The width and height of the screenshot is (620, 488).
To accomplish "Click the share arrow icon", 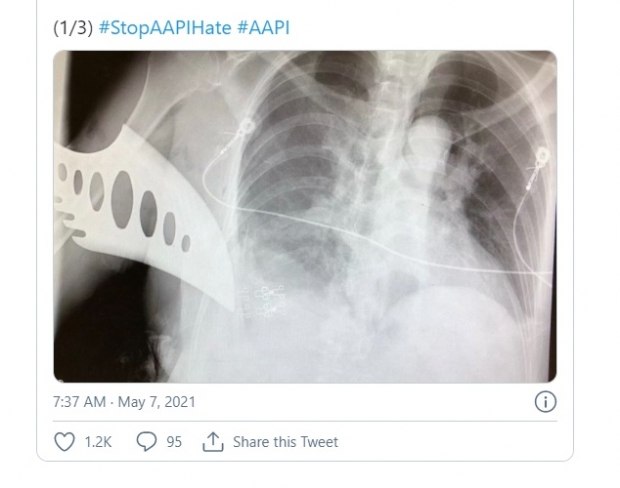I will (x=211, y=441).
